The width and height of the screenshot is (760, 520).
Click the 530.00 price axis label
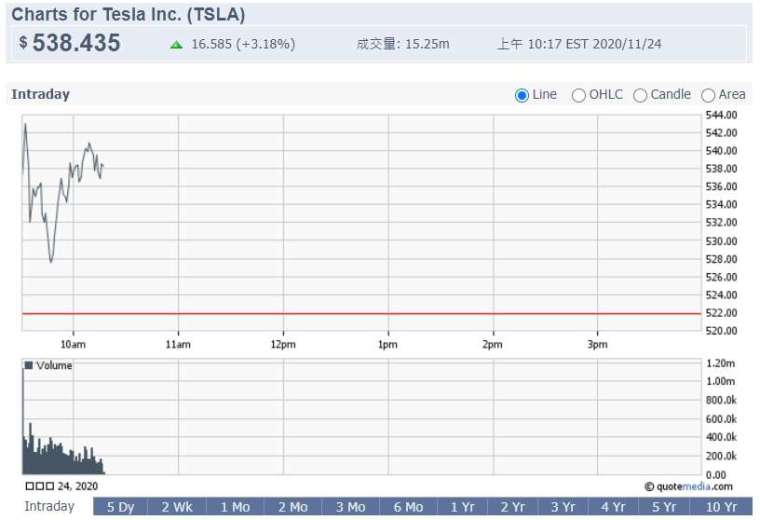pos(721,241)
